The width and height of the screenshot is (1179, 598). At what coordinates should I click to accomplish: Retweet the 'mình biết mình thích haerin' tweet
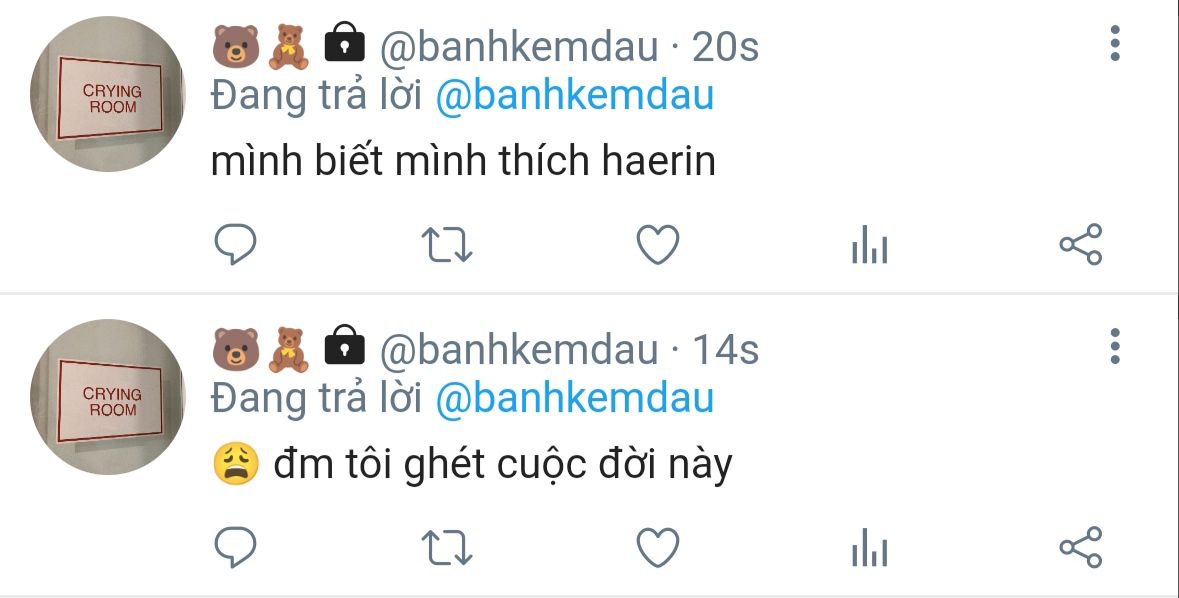pos(447,245)
